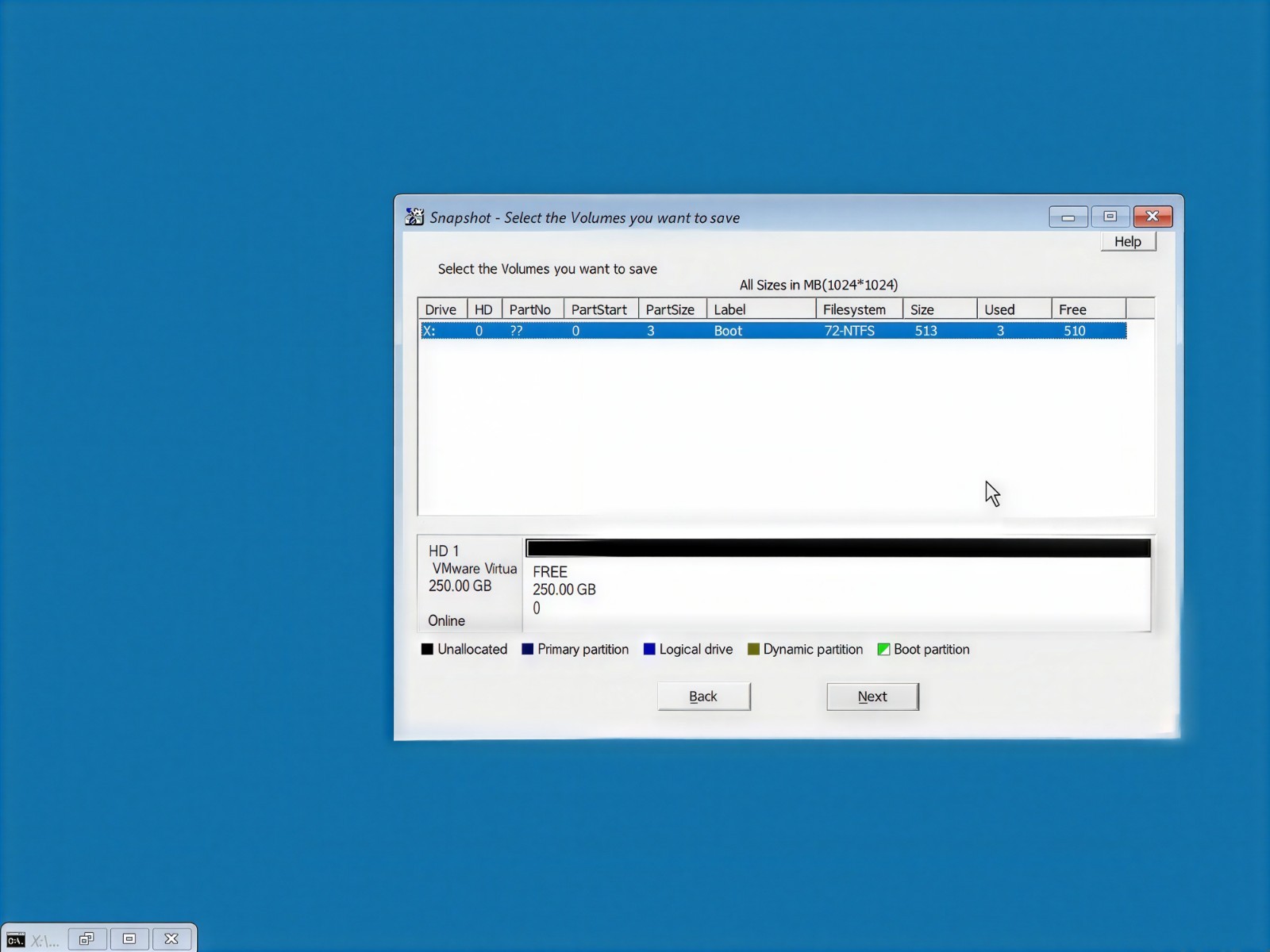Open the Help button

coord(1128,242)
